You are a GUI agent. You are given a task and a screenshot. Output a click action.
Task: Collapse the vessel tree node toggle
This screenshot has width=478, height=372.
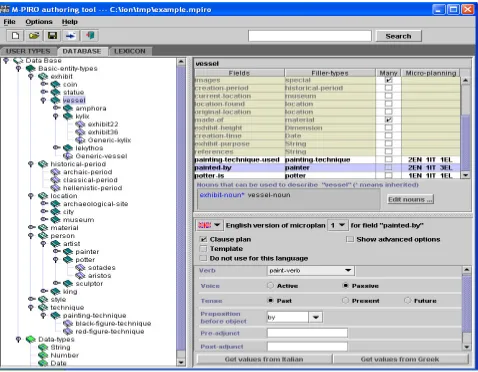[43, 100]
